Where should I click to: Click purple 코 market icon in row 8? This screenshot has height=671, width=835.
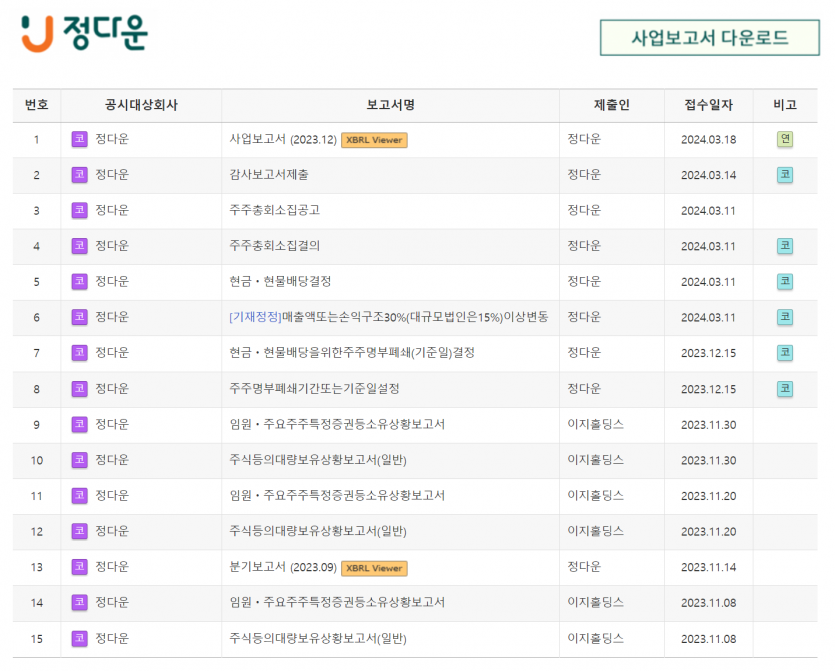(x=79, y=389)
